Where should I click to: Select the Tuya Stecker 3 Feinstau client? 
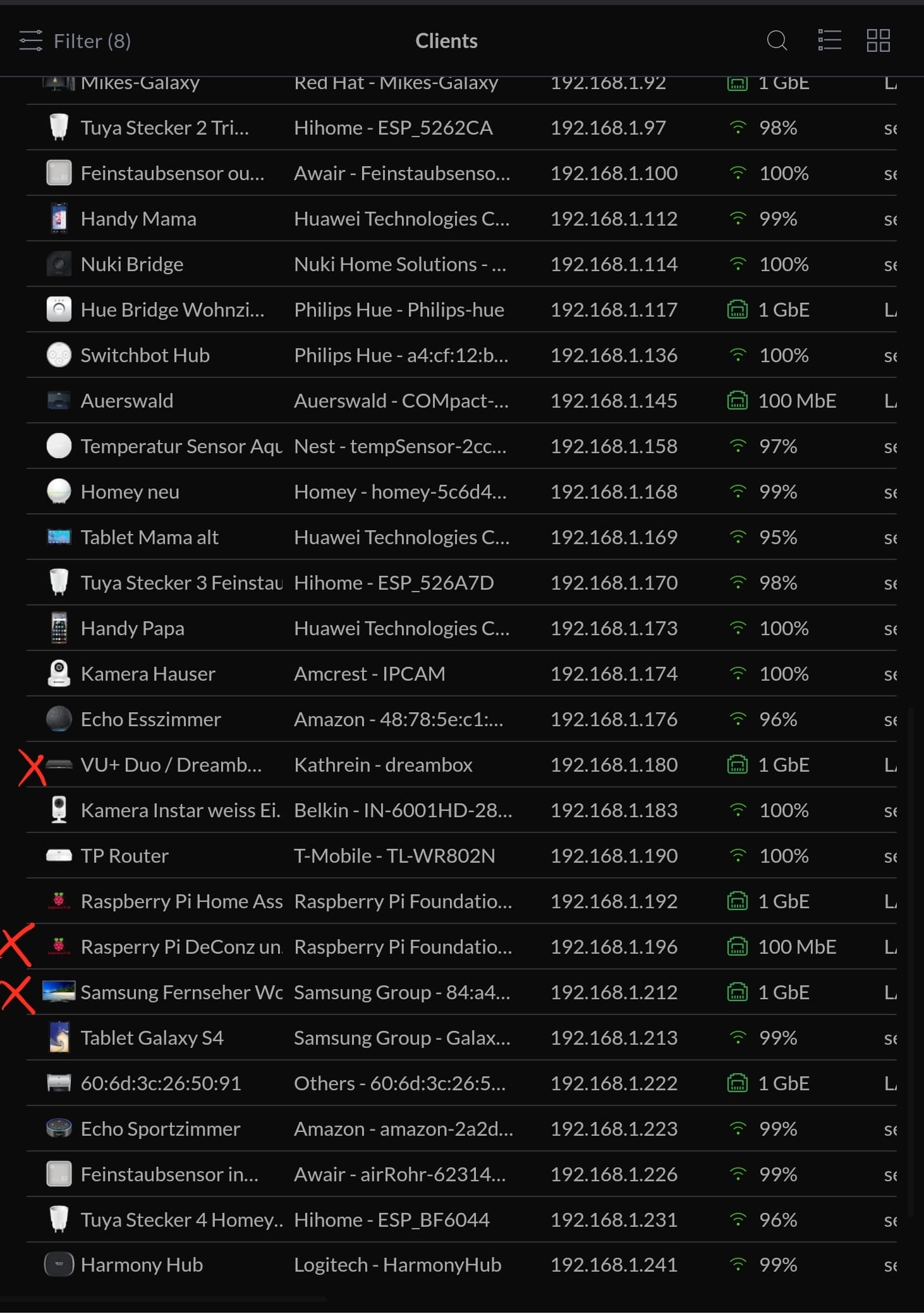click(x=181, y=583)
